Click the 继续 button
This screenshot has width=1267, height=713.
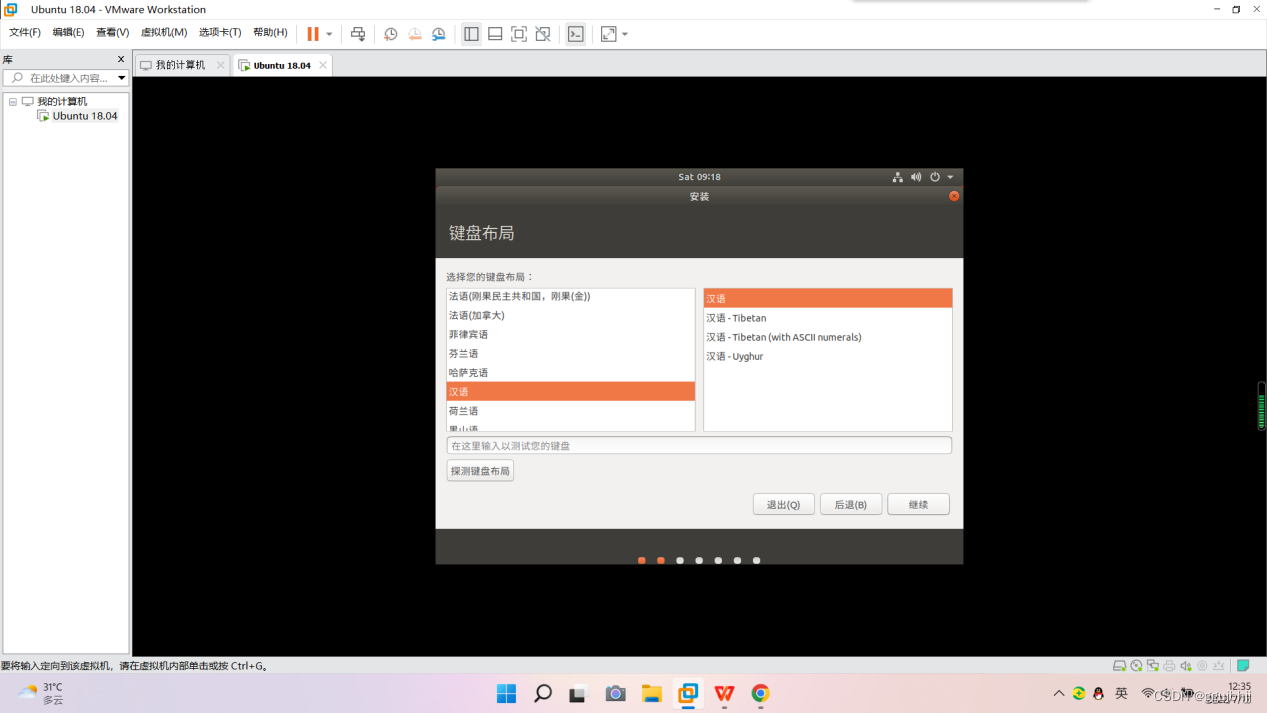tap(918, 505)
